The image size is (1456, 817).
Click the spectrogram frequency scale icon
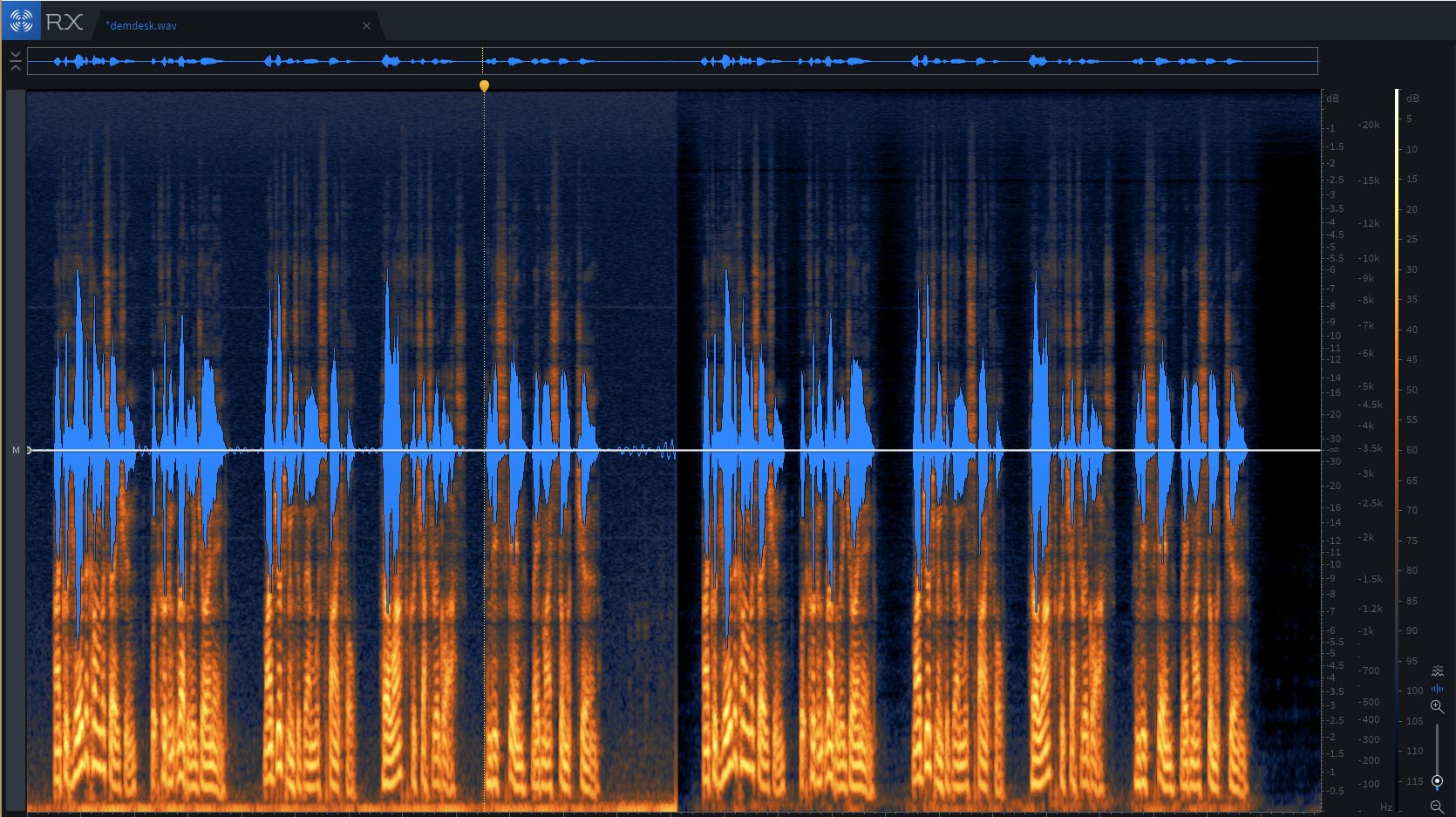tap(1437, 671)
